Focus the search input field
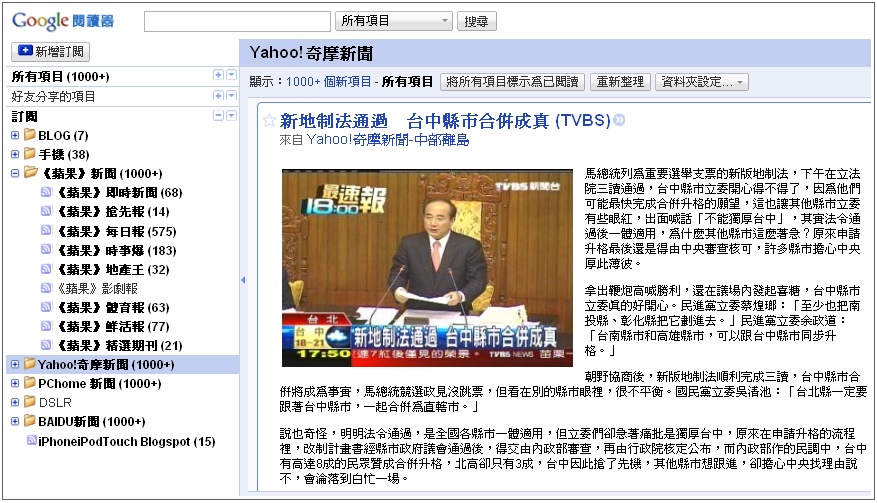 [x=238, y=21]
